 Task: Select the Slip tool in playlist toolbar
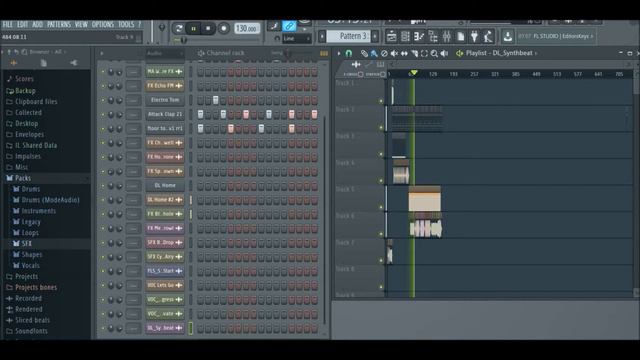coord(404,53)
